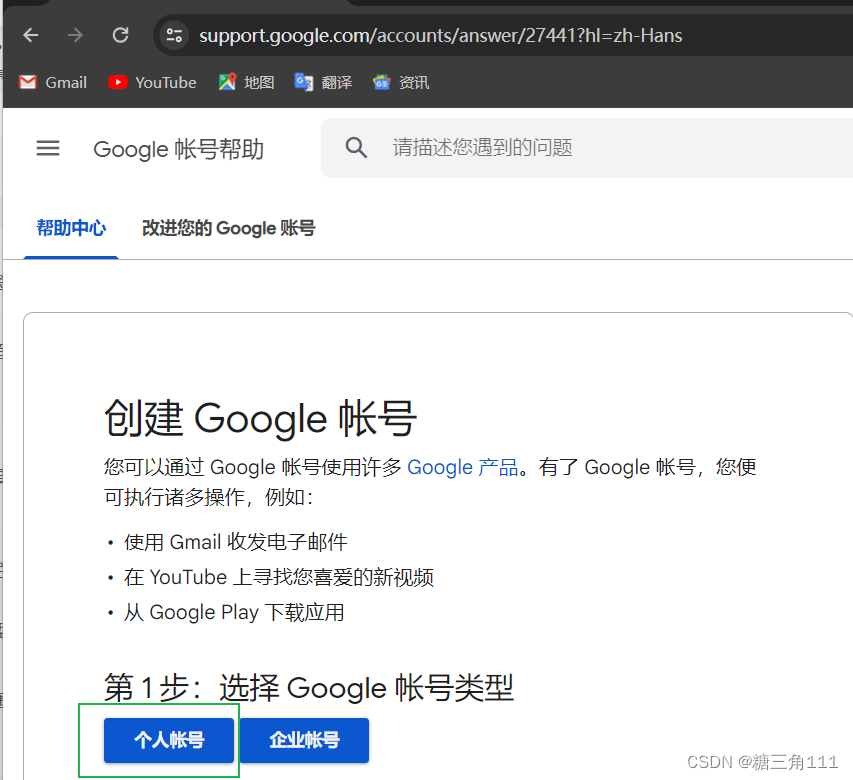Image resolution: width=853 pixels, height=780 pixels.
Task: Click the 创建 Google 帐号 heading
Action: click(260, 418)
